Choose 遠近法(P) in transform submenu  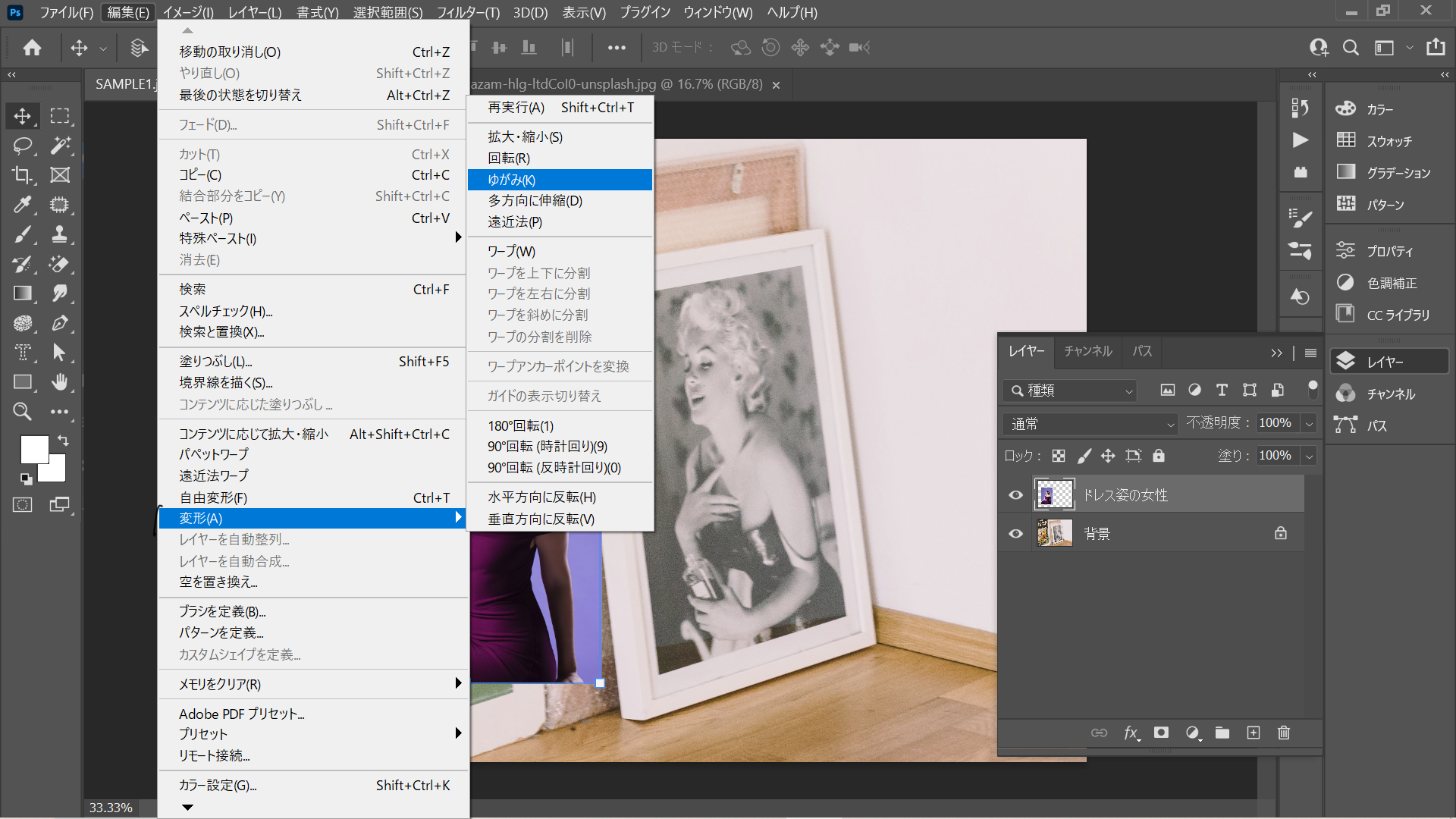[x=560, y=222]
